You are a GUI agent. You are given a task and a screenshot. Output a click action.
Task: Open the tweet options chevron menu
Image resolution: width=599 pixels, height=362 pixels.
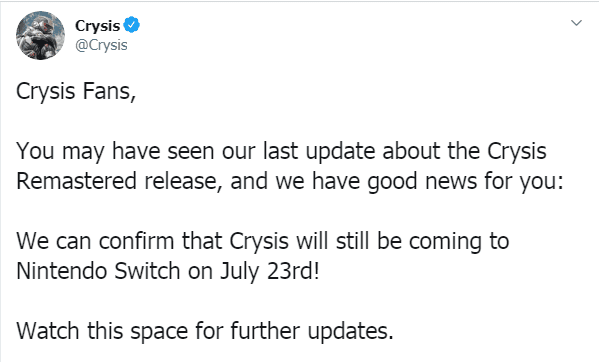pos(576,23)
